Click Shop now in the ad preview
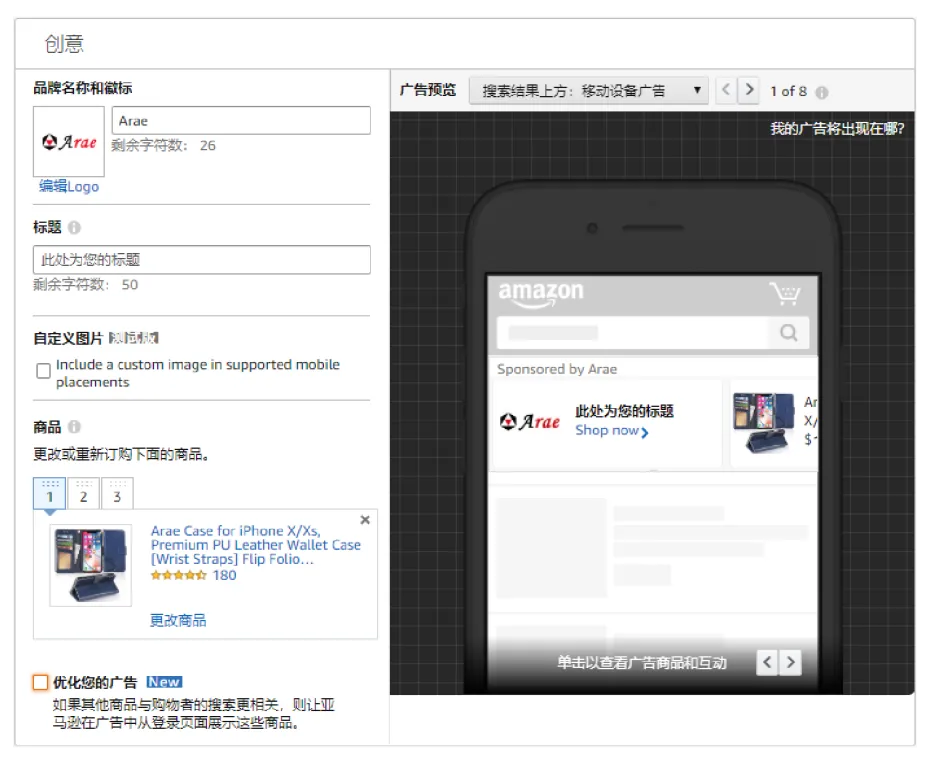This screenshot has width=927, height=764. 612,431
